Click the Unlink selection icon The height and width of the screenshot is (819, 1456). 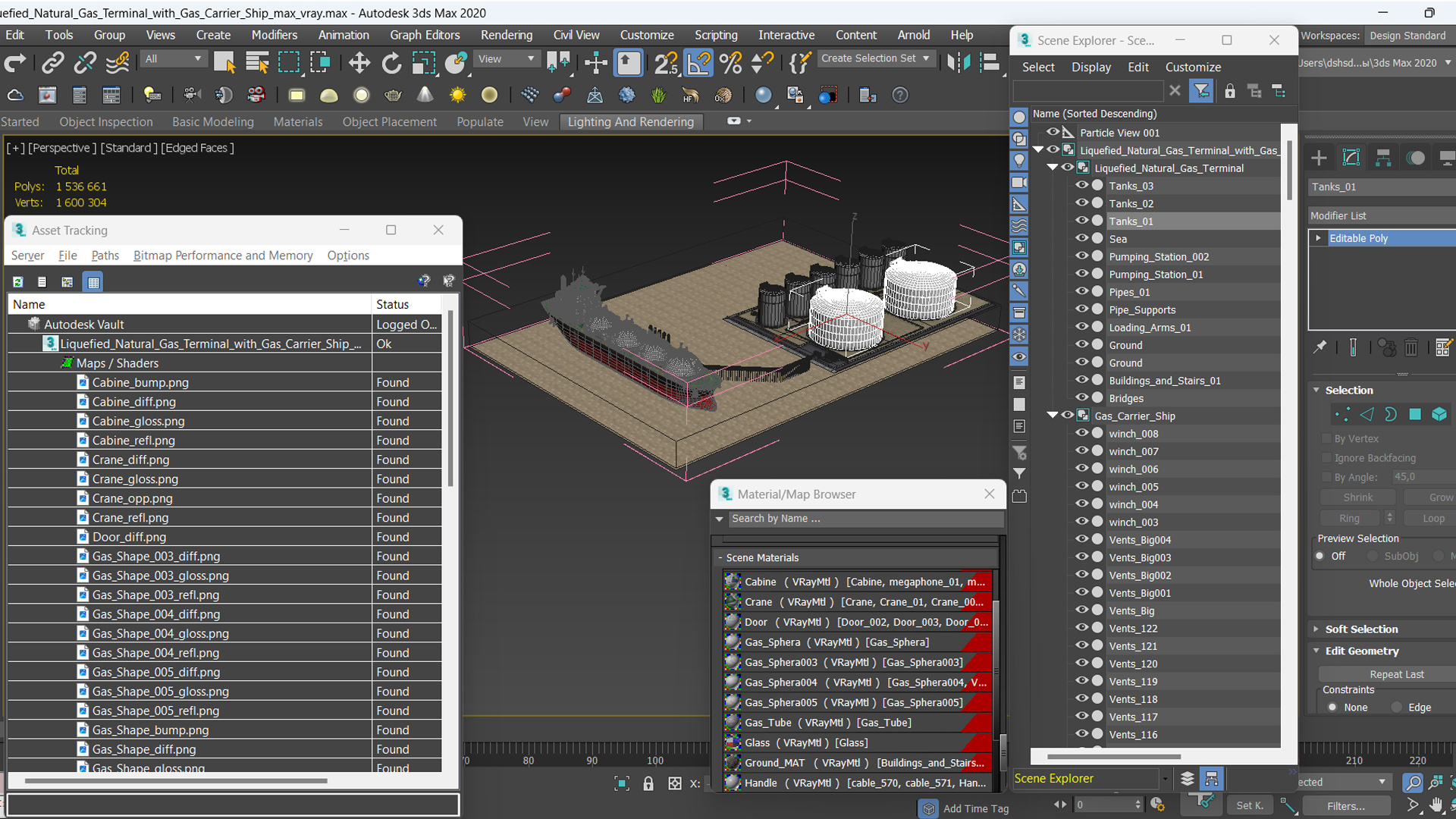coord(85,63)
